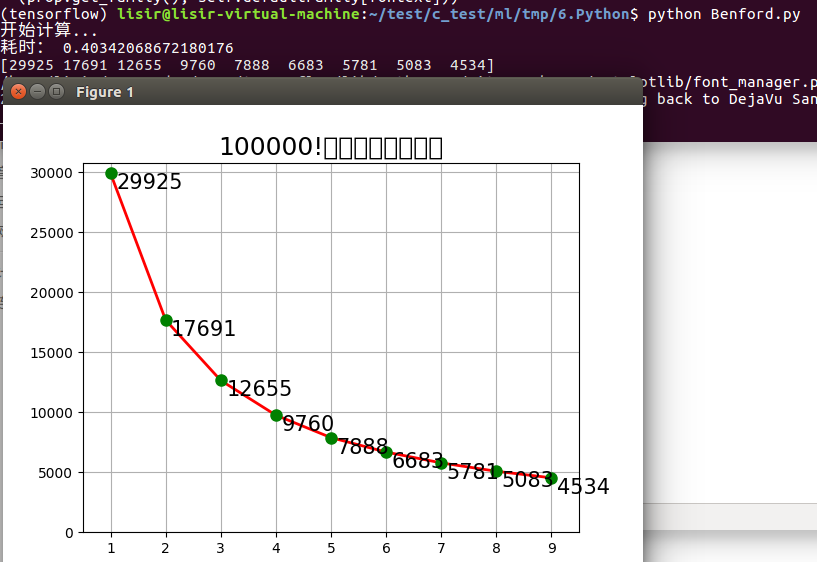Click the y-axis tick label 20000
Image resolution: width=817 pixels, height=562 pixels.
[x=52, y=293]
